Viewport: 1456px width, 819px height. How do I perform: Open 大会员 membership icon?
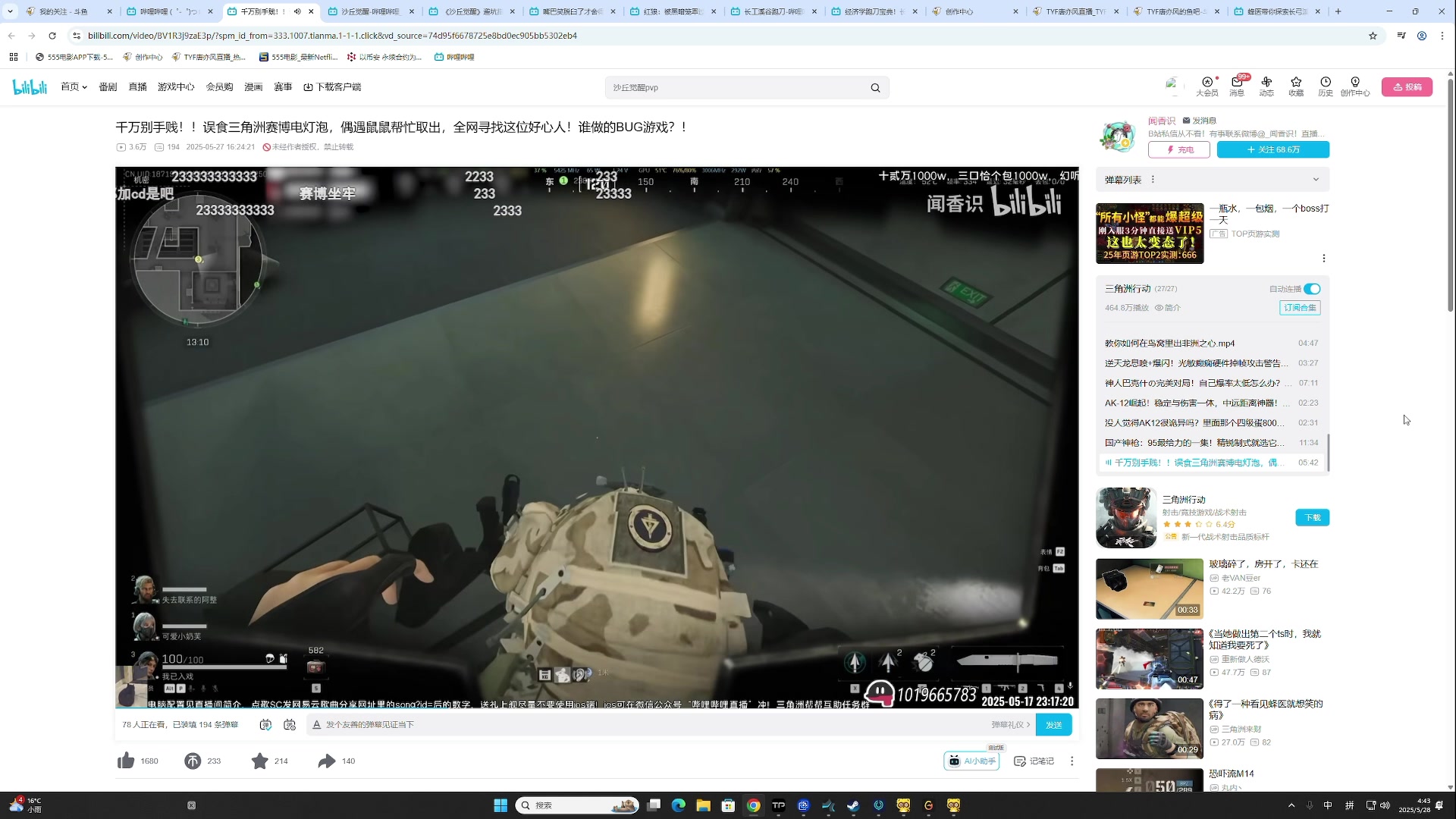[1207, 86]
